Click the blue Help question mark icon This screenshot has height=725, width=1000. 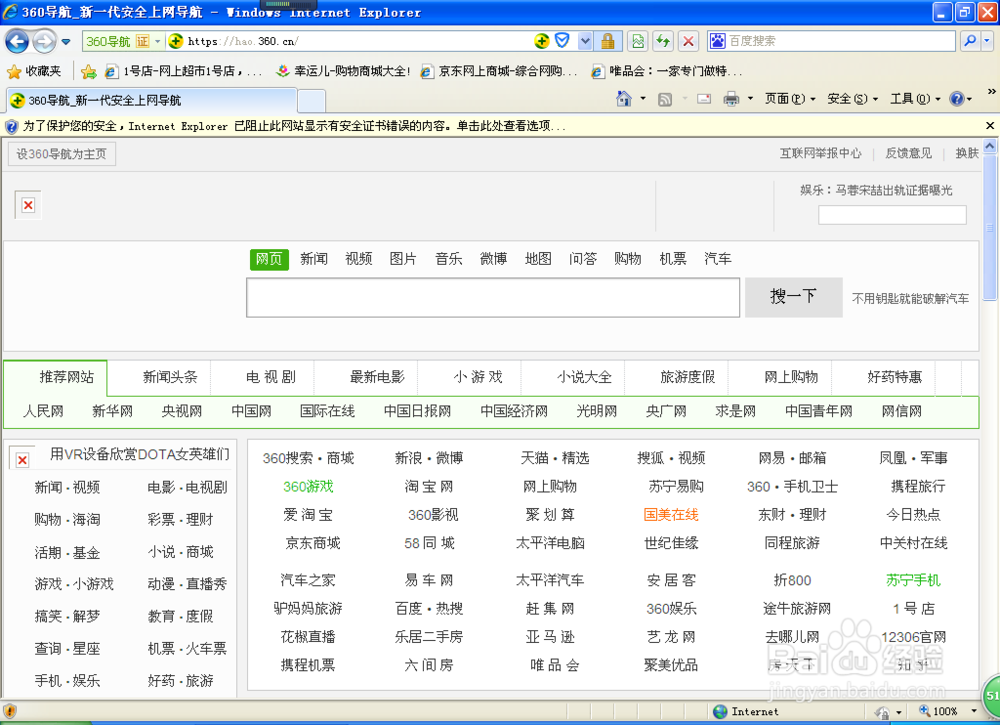pyautogui.click(x=956, y=99)
